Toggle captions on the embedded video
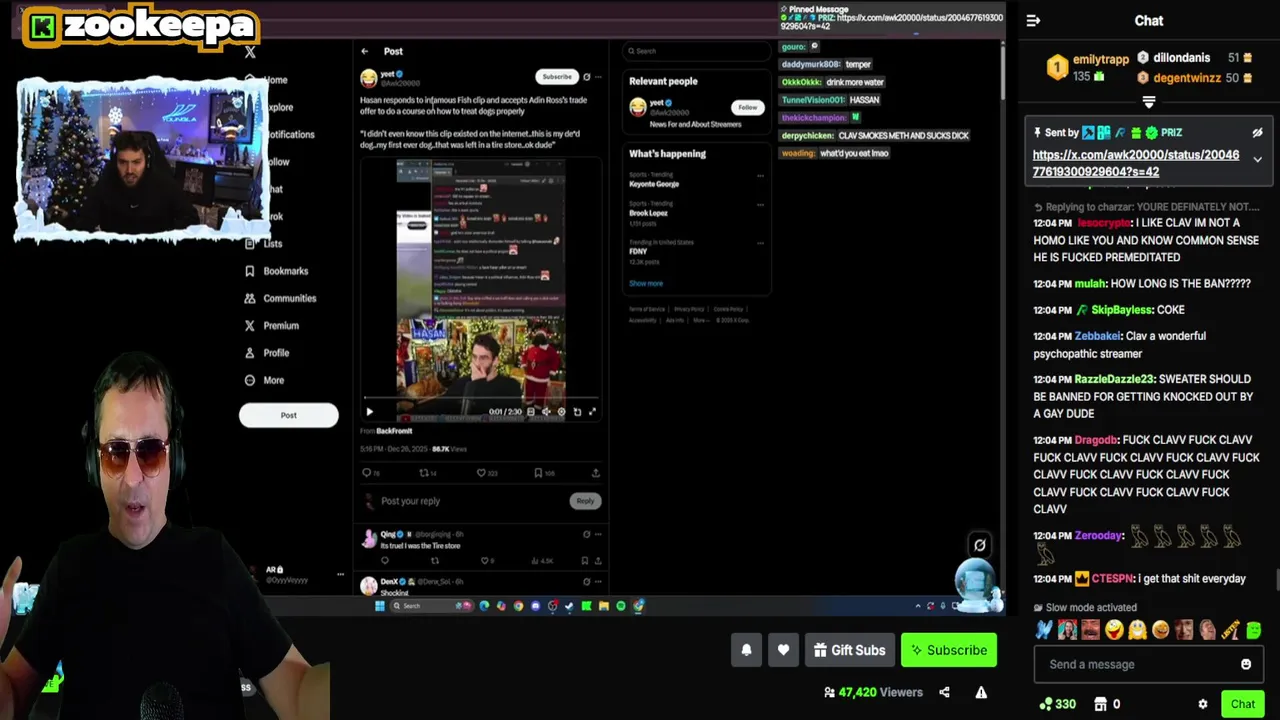 [x=531, y=411]
